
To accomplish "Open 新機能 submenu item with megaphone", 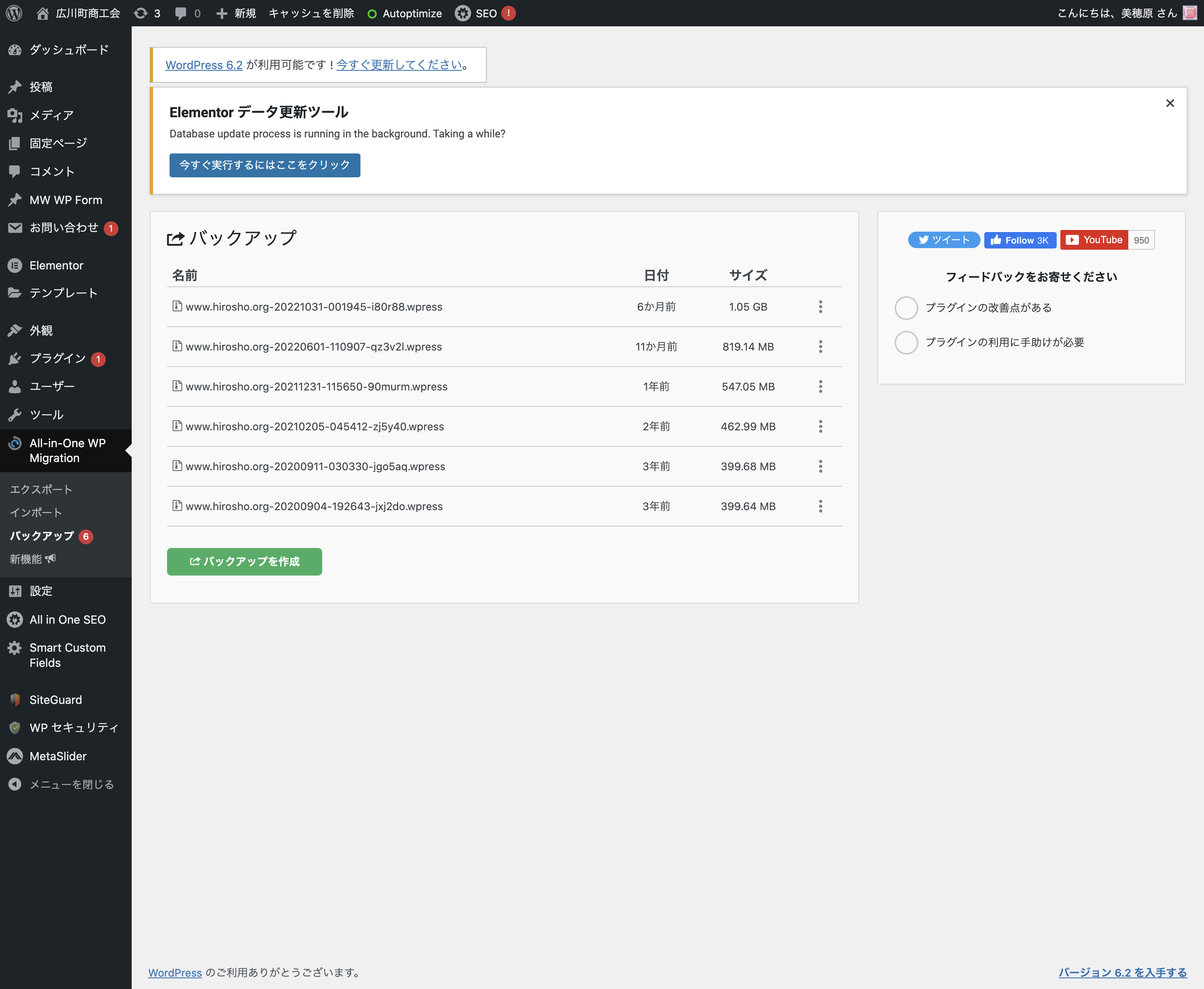I will click(x=33, y=559).
